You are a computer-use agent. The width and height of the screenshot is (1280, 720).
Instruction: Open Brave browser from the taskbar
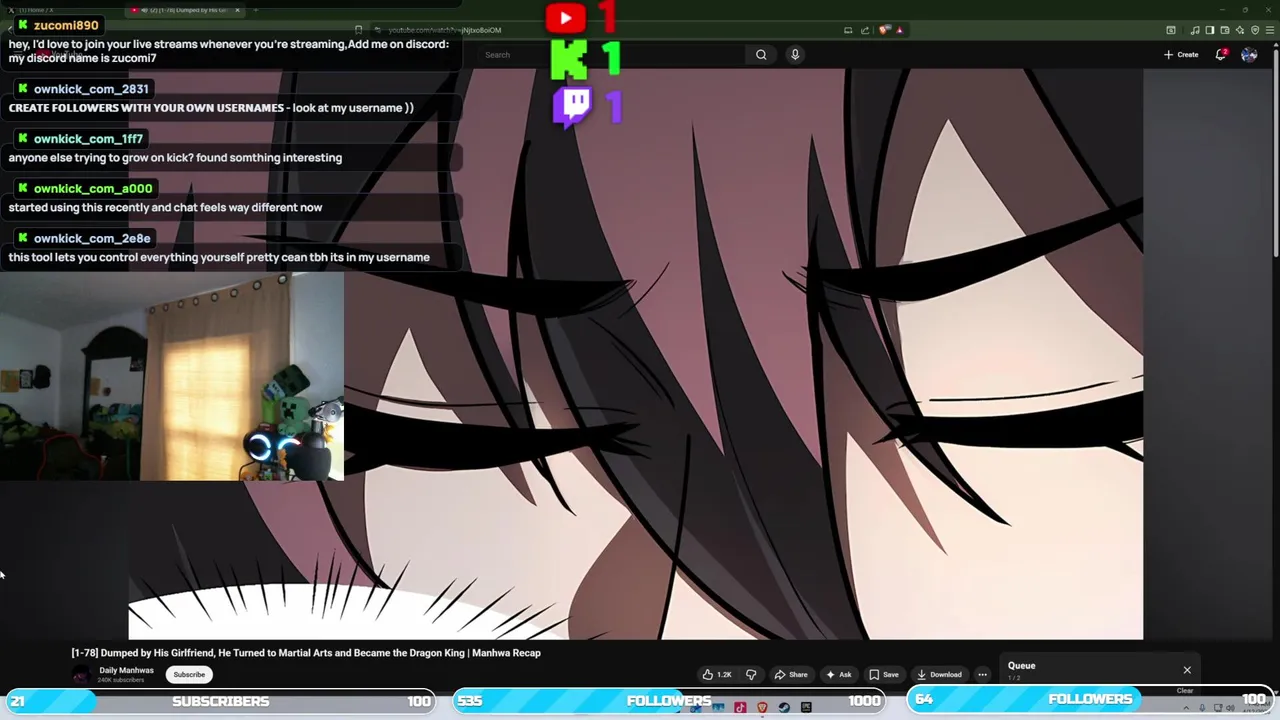(762, 708)
